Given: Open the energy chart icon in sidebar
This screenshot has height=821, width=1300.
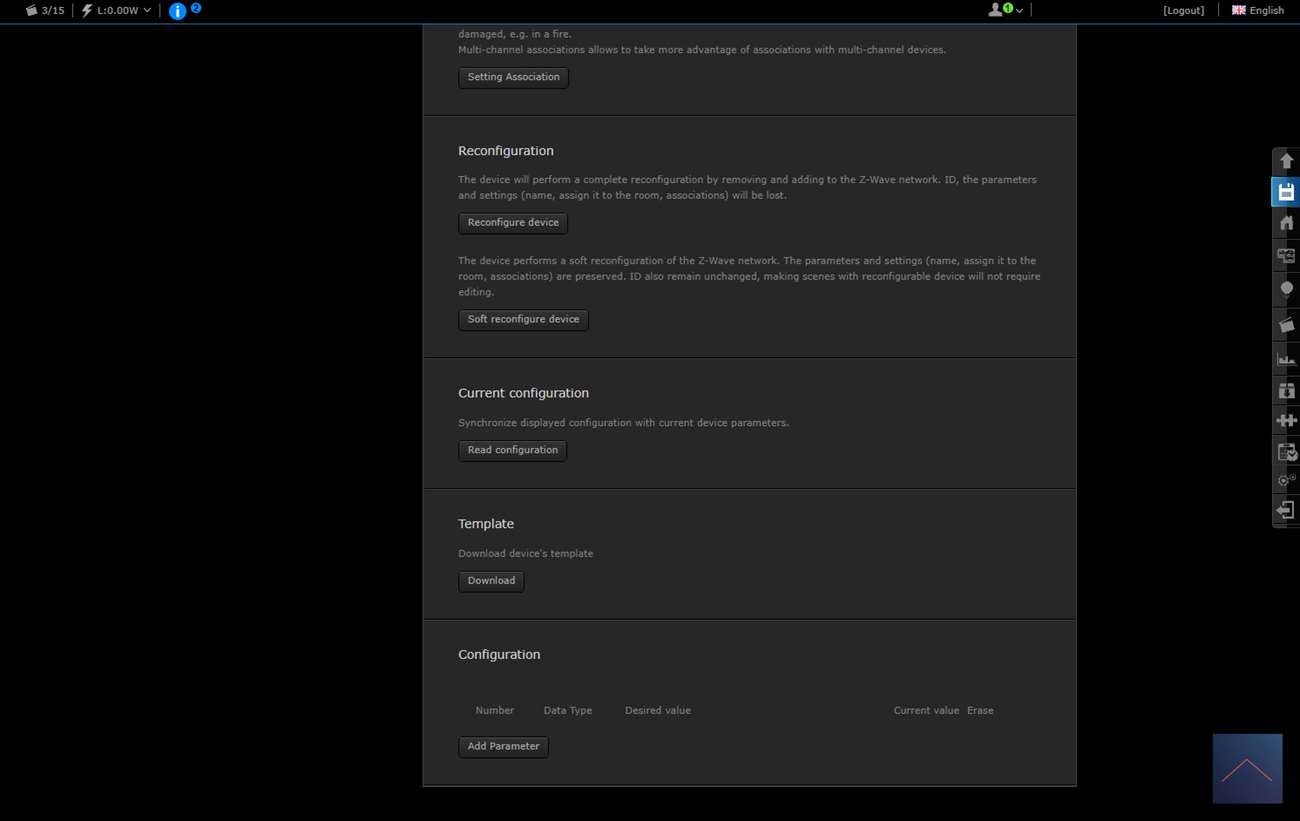Looking at the screenshot, I should point(1286,358).
